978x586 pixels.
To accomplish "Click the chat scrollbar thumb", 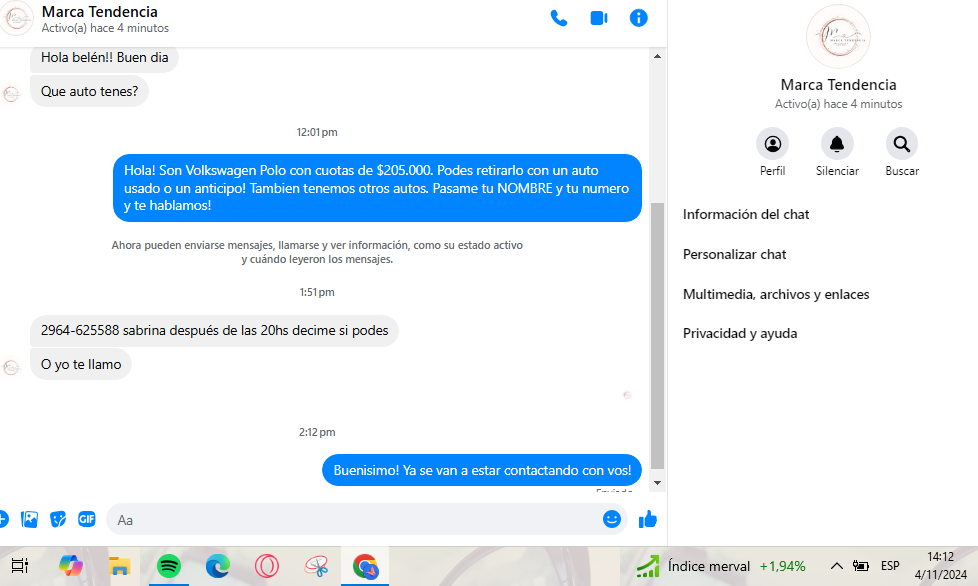I will click(657, 335).
